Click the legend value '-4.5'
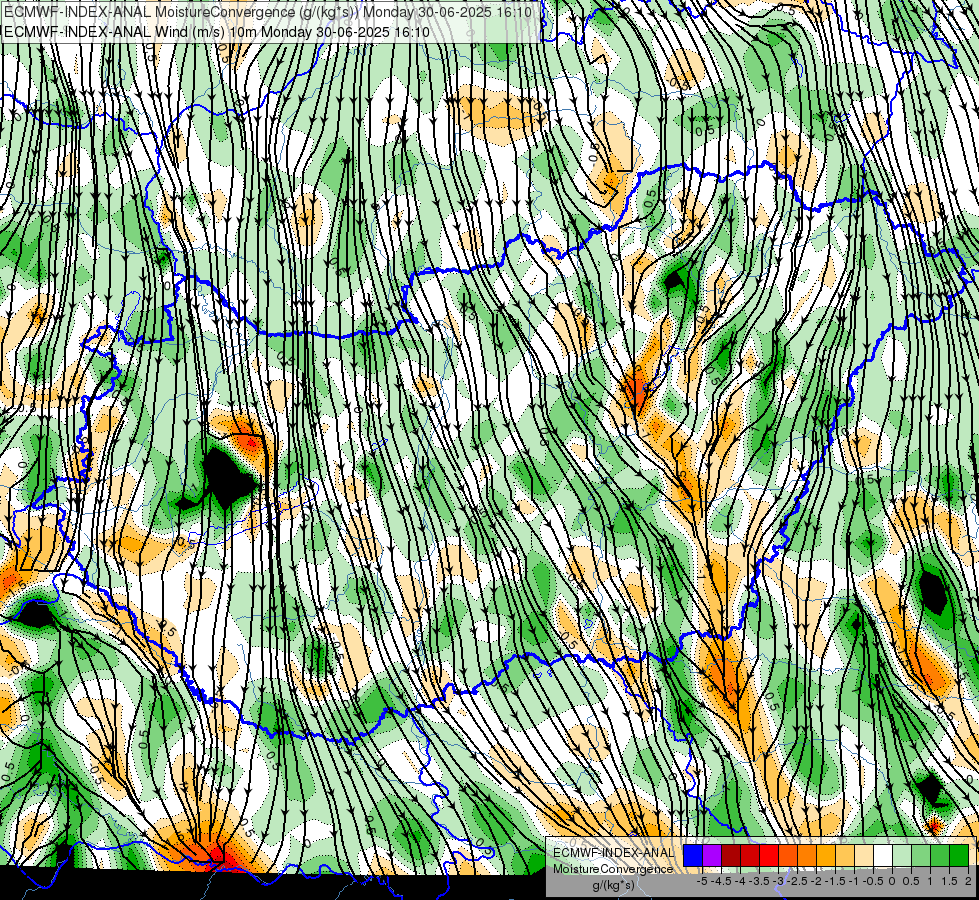This screenshot has height=900, width=979. tap(721, 881)
